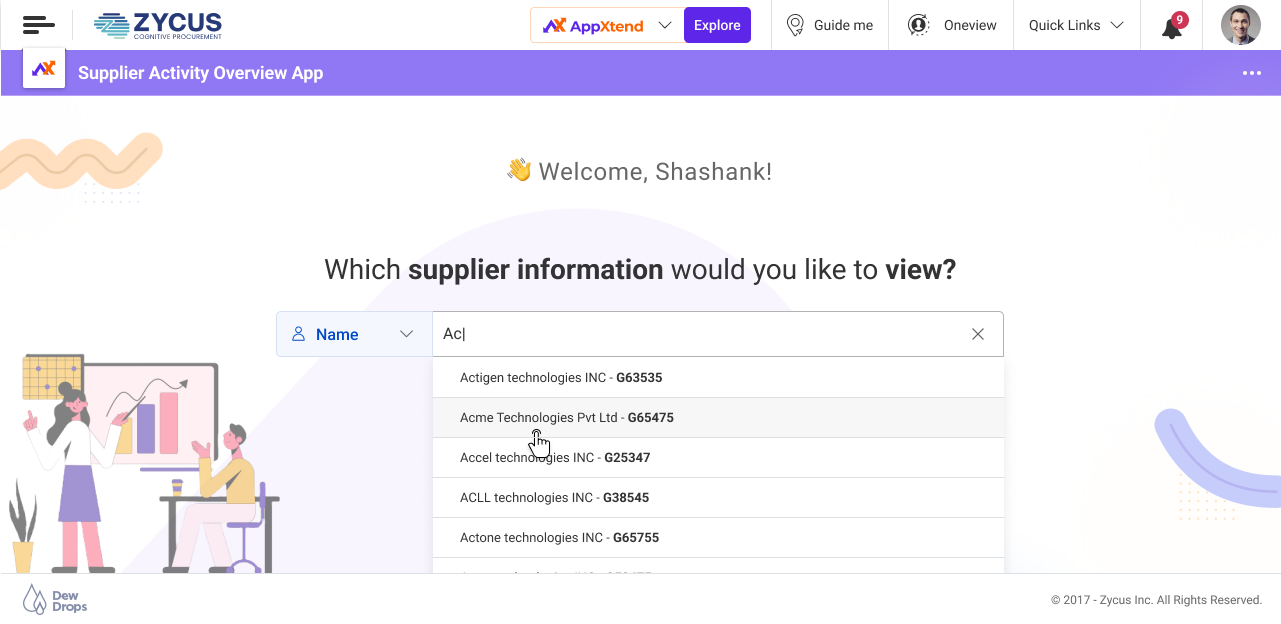Click the AppXtend app icon in purple header
1281x624 pixels.
(44, 69)
